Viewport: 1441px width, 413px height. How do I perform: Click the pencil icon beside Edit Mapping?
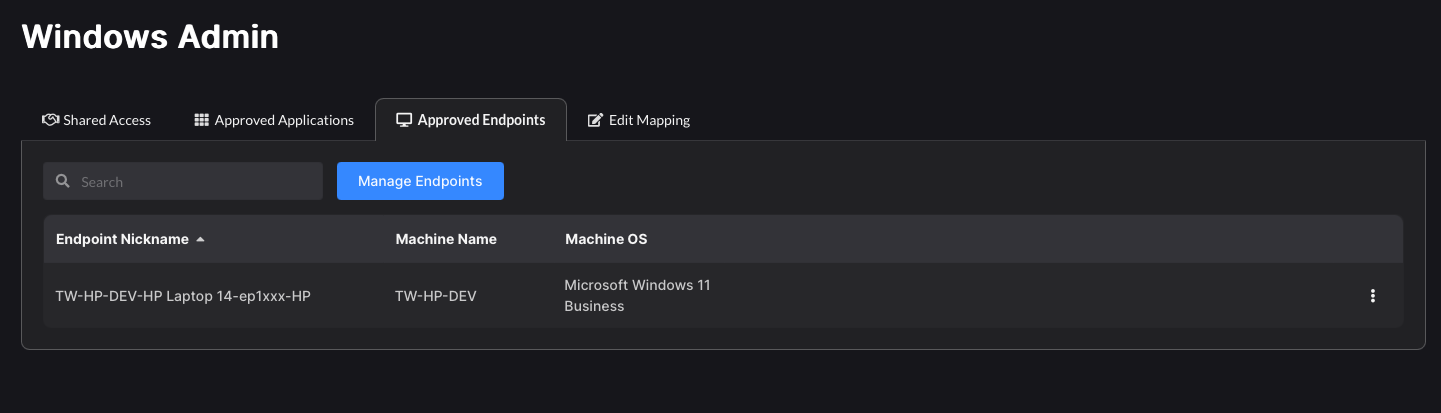(x=595, y=120)
